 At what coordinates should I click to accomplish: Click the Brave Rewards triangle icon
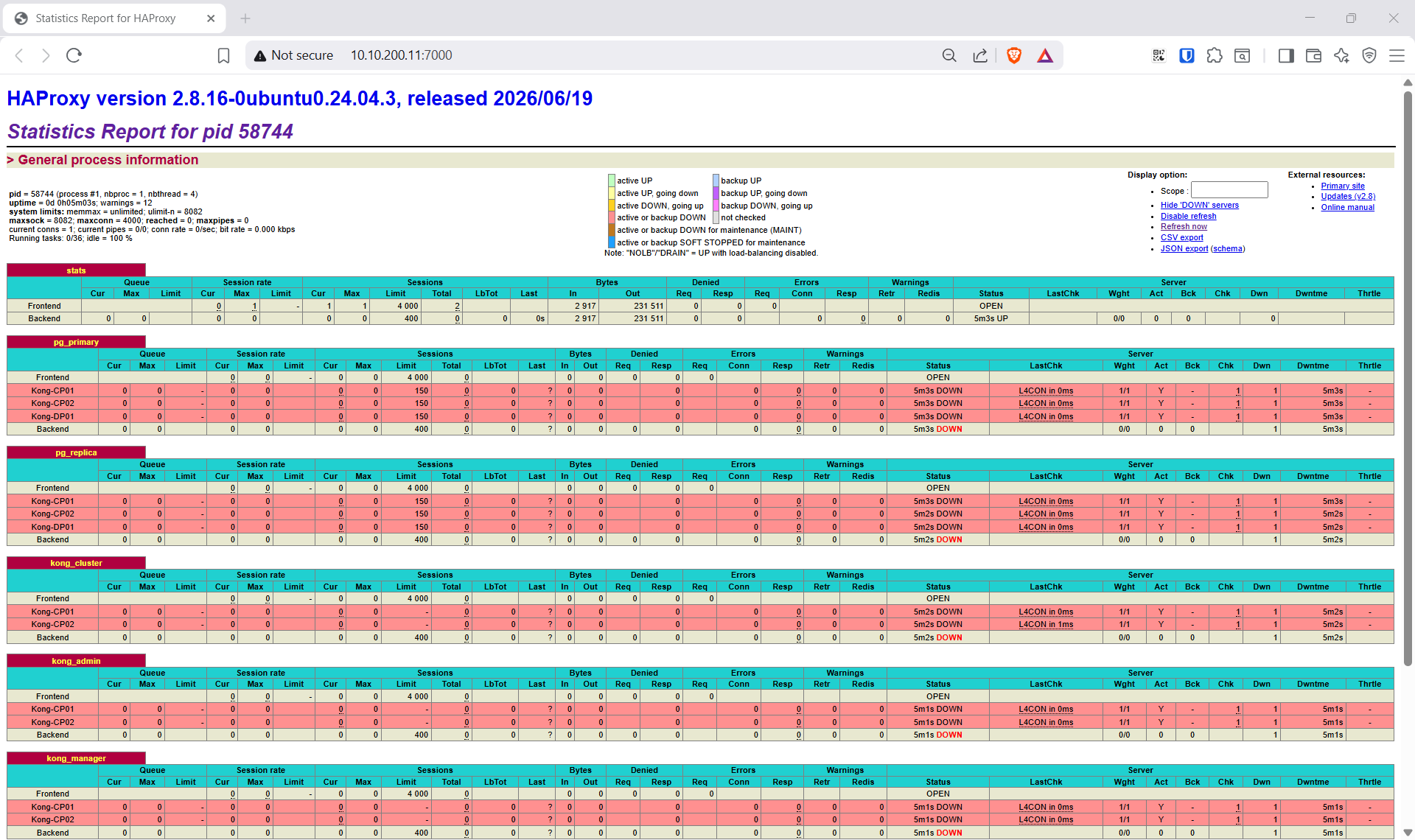coord(1045,55)
